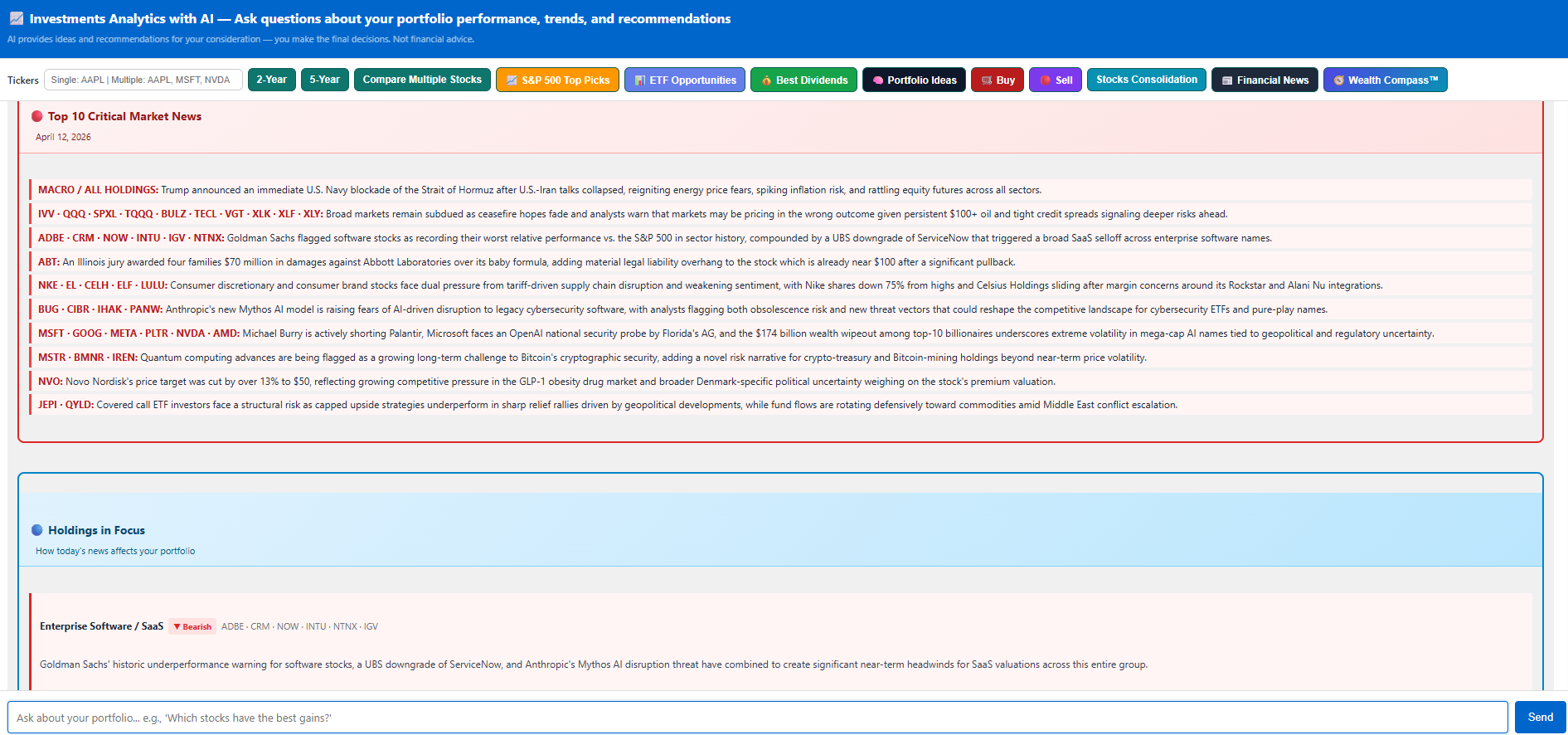The image size is (1568, 735).
Task: Select the 2-Year analysis button
Action: [x=271, y=80]
